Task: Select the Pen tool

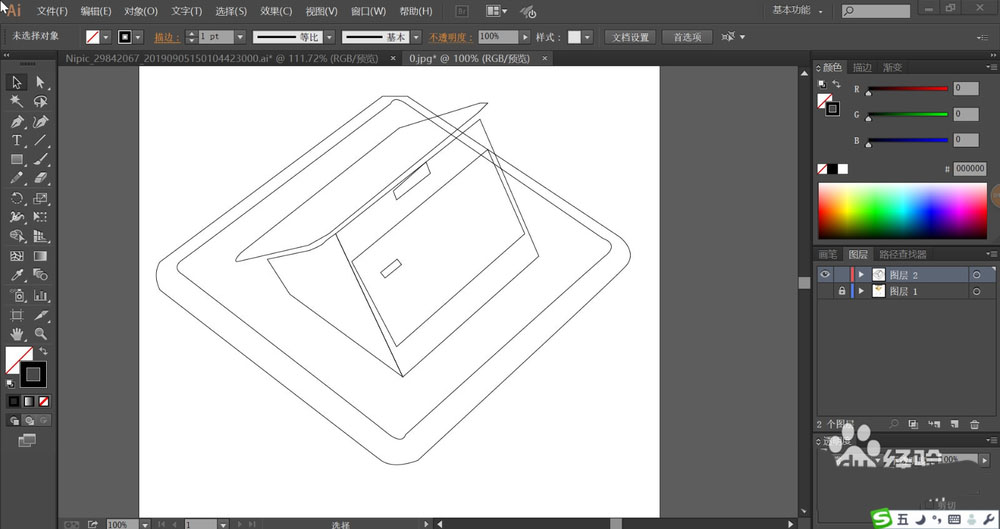Action: (x=17, y=121)
